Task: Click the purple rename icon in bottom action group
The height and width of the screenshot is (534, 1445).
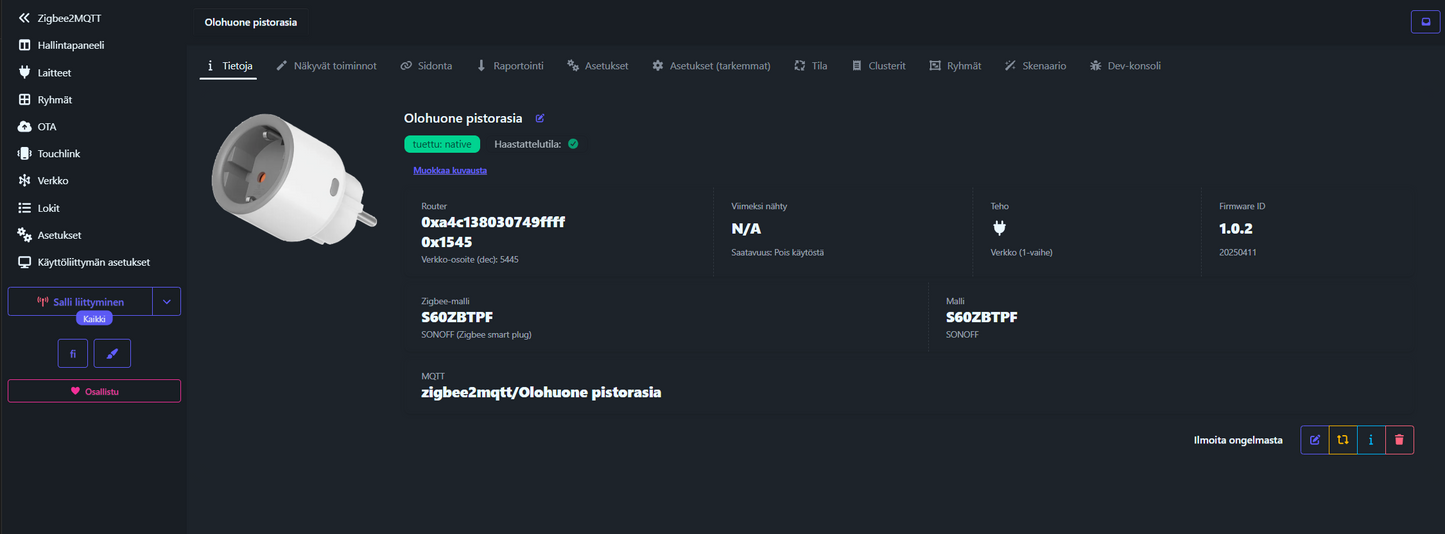Action: pos(1315,440)
